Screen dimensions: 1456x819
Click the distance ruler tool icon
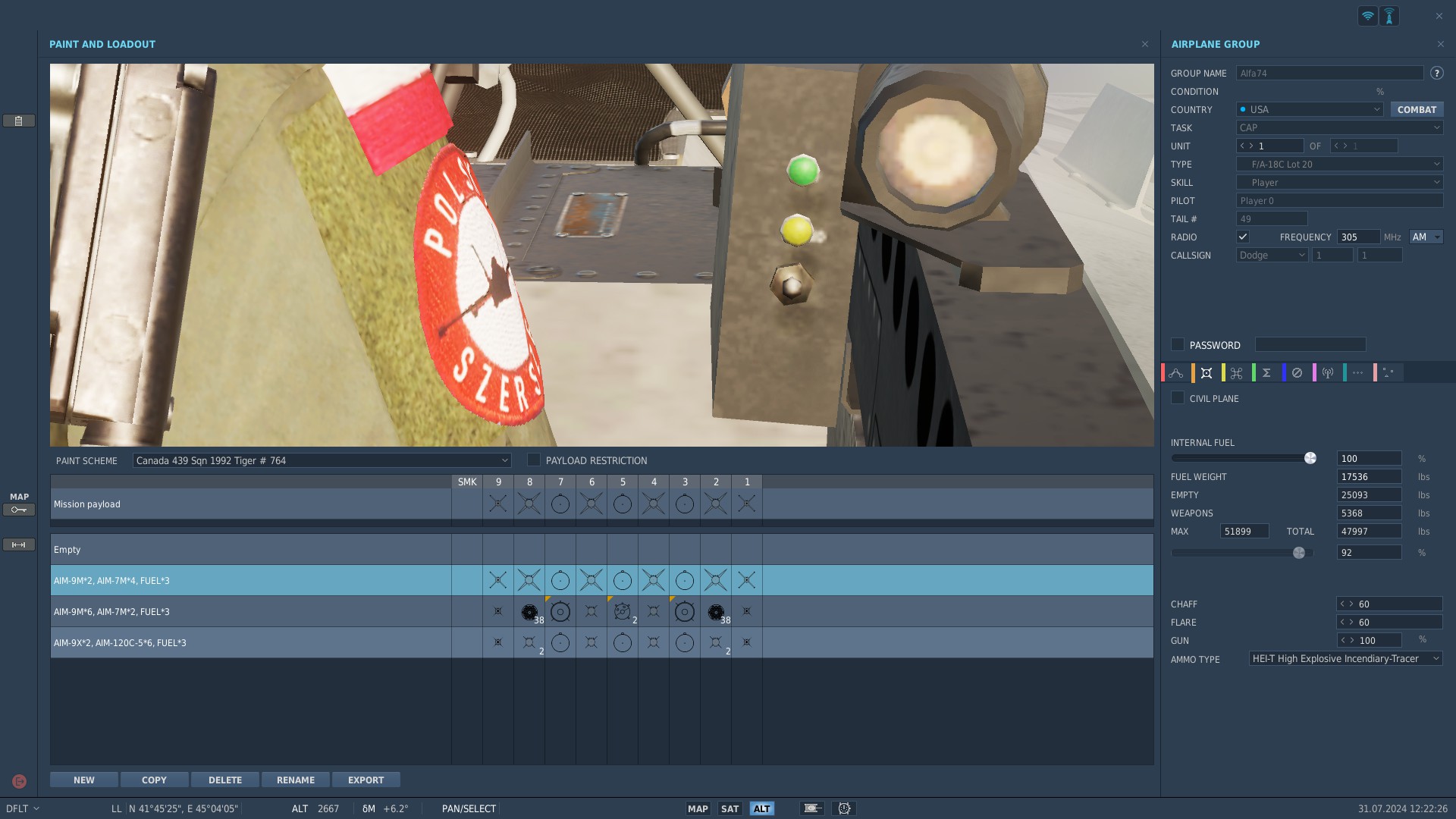click(19, 544)
